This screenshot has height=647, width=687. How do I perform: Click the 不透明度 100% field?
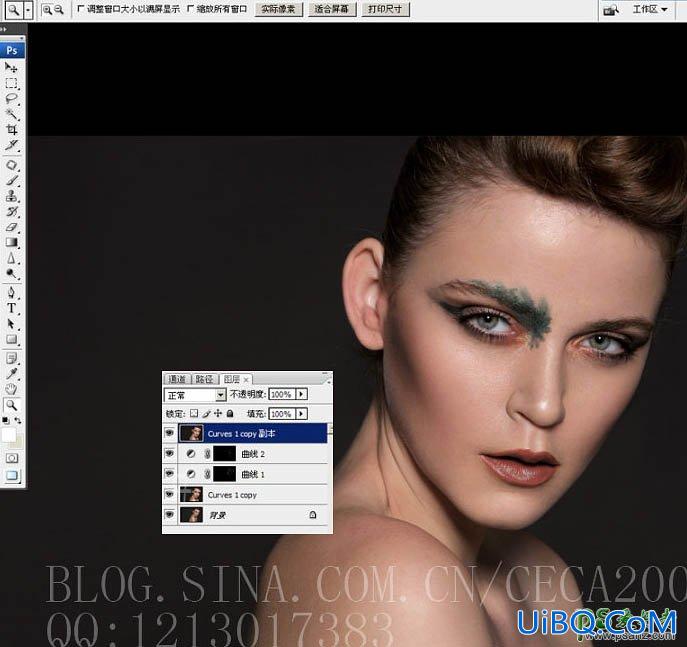[x=282, y=394]
